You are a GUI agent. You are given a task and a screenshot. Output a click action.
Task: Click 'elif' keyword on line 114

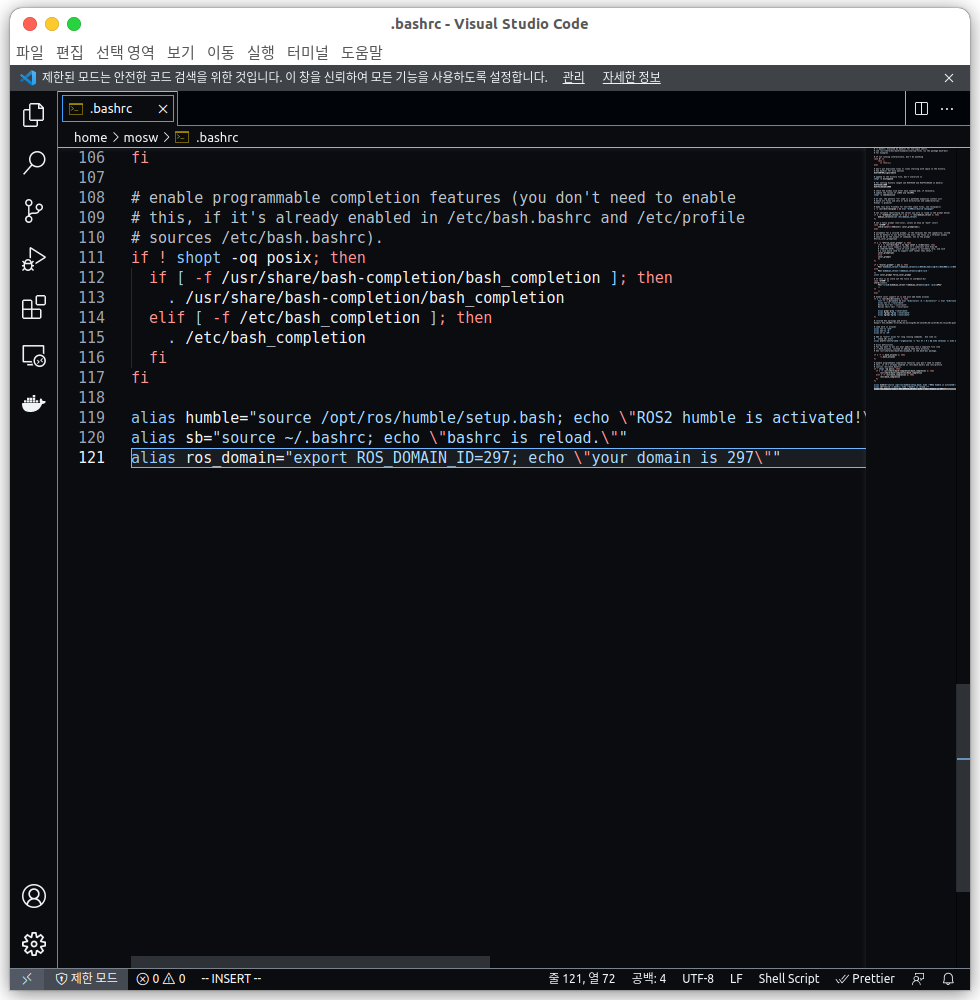pos(166,318)
